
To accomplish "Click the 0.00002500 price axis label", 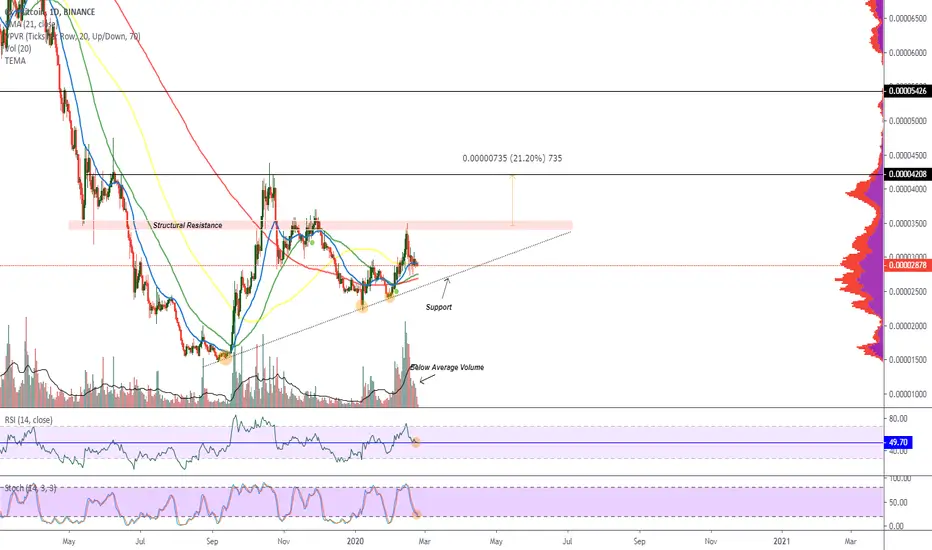I will (908, 291).
